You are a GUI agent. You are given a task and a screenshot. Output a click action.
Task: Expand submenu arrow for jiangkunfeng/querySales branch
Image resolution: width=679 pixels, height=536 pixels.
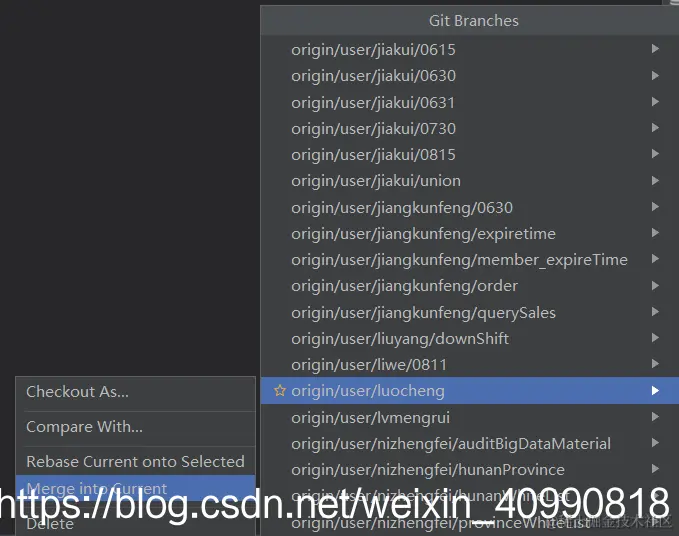coord(655,312)
